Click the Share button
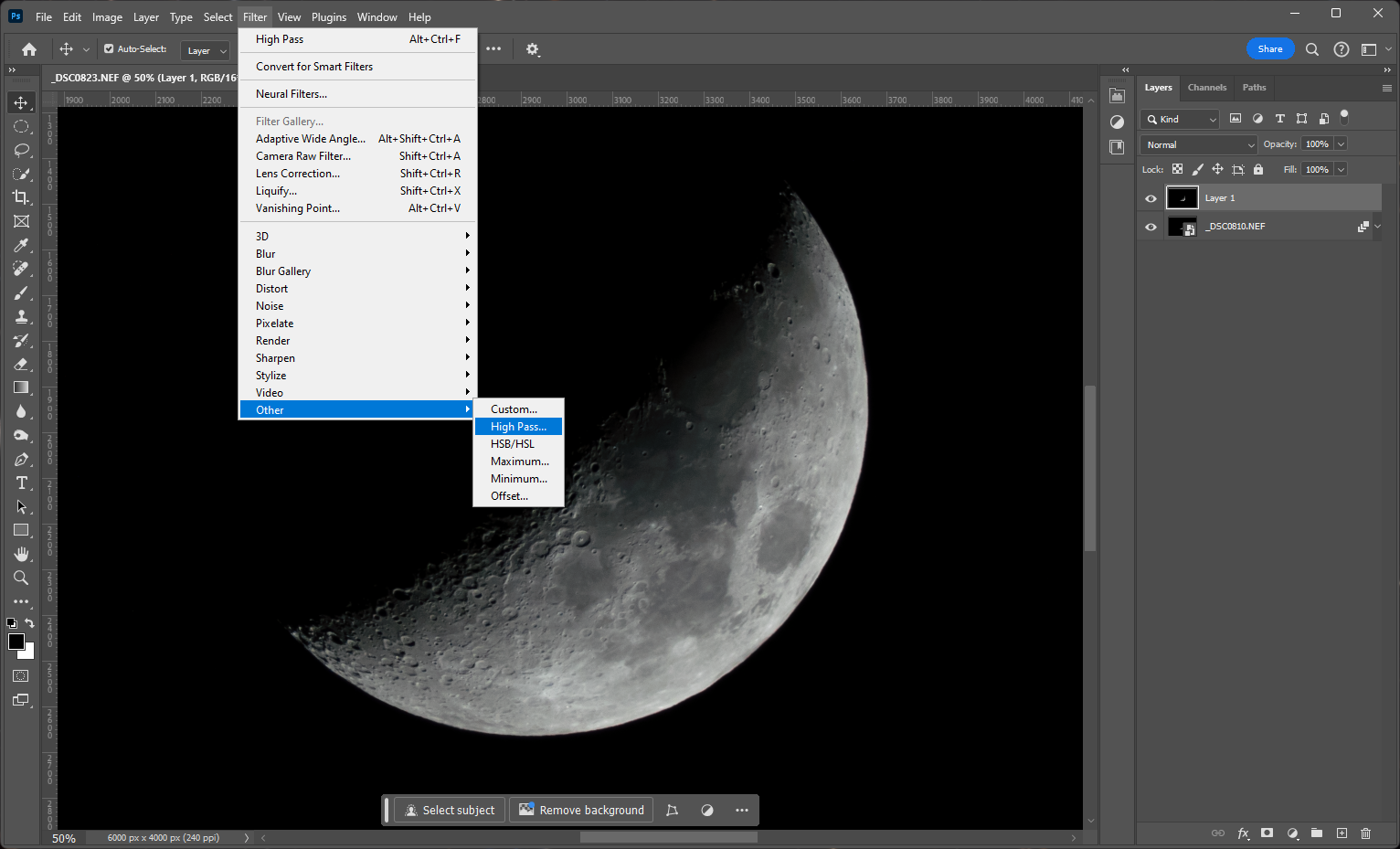The image size is (1400, 849). [1270, 49]
